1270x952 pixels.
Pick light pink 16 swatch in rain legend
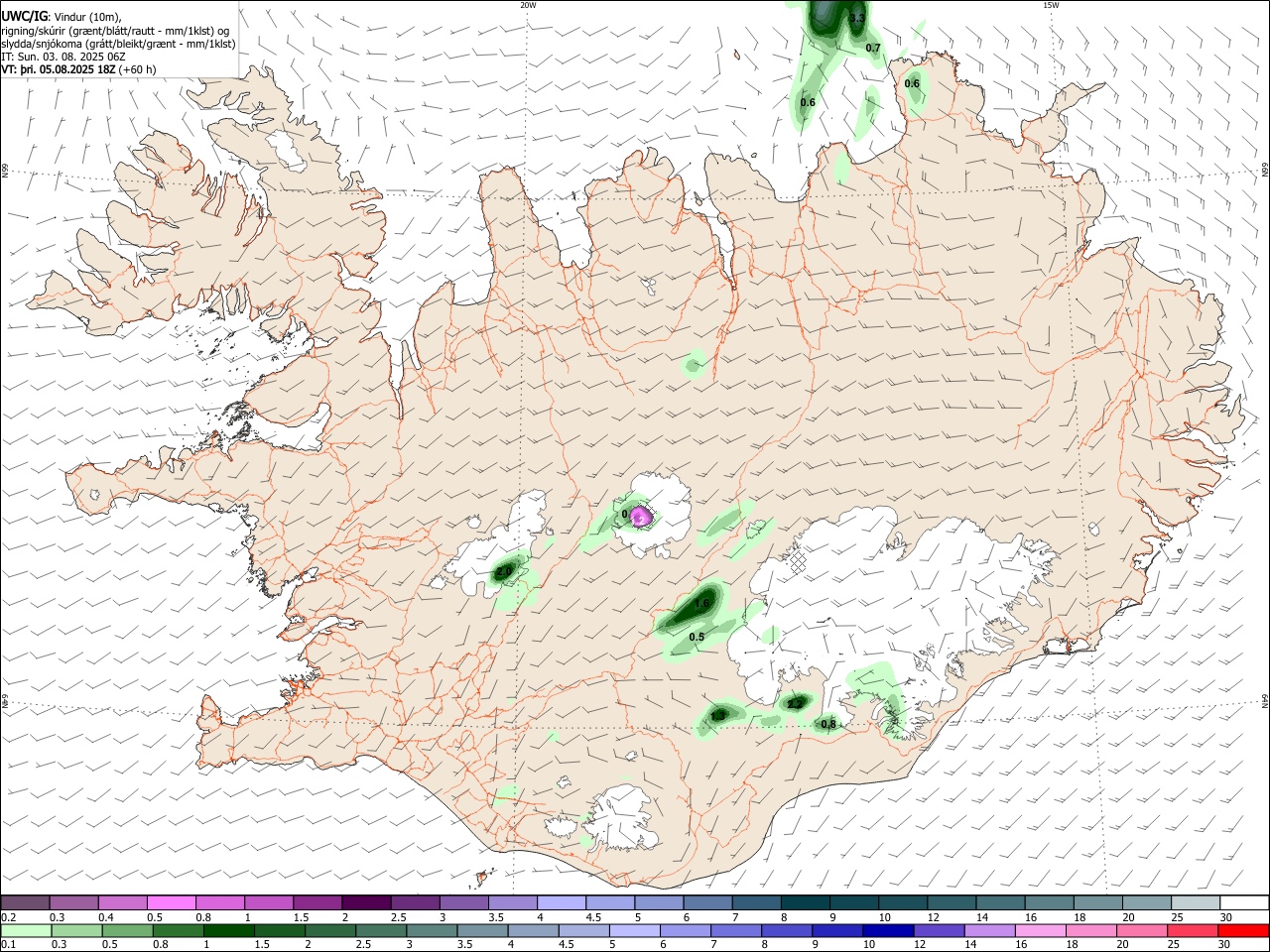coord(1039,930)
